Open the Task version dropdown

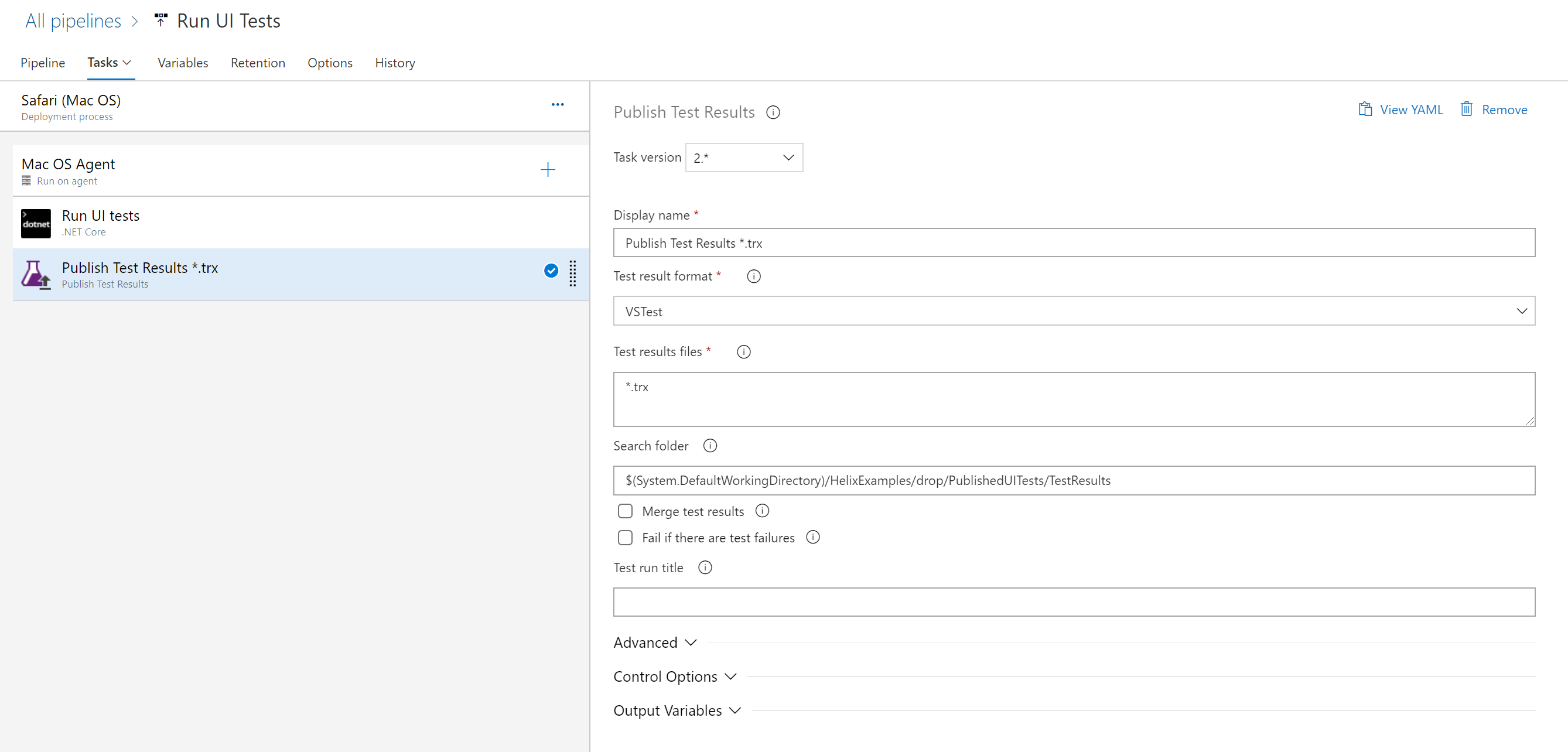pyautogui.click(x=743, y=158)
